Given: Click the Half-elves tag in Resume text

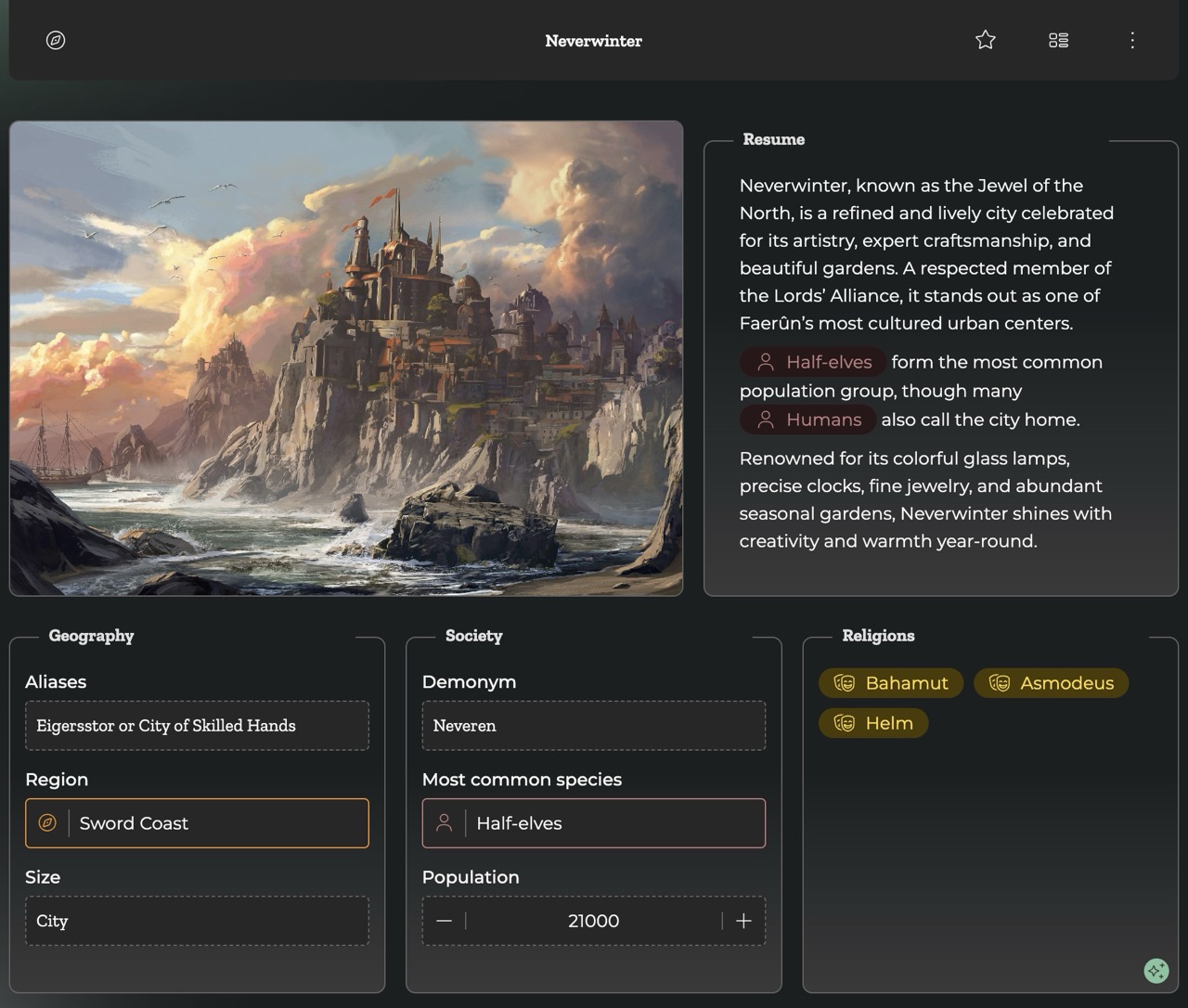Looking at the screenshot, I should (x=813, y=362).
